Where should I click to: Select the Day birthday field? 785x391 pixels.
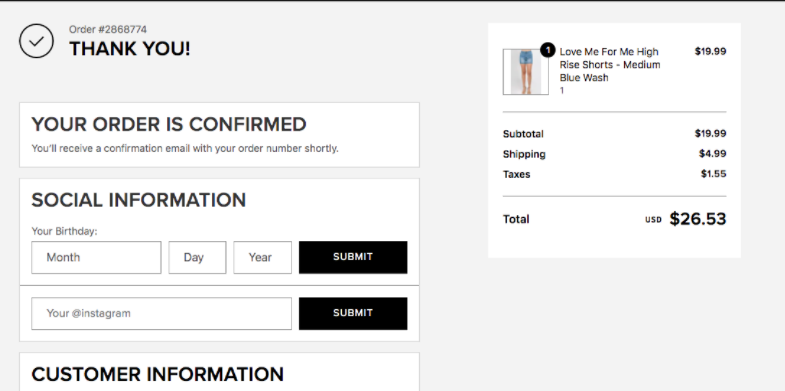pyautogui.click(x=197, y=257)
